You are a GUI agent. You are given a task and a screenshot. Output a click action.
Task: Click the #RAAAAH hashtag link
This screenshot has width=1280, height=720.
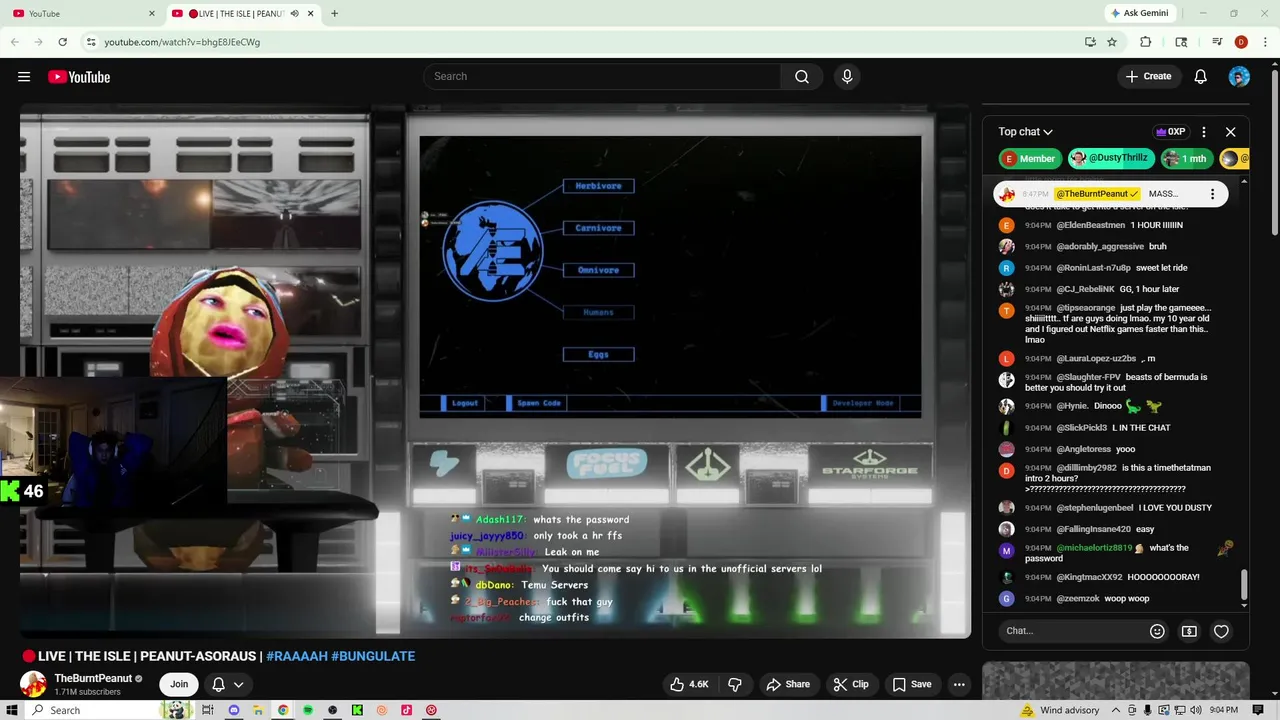[296, 656]
